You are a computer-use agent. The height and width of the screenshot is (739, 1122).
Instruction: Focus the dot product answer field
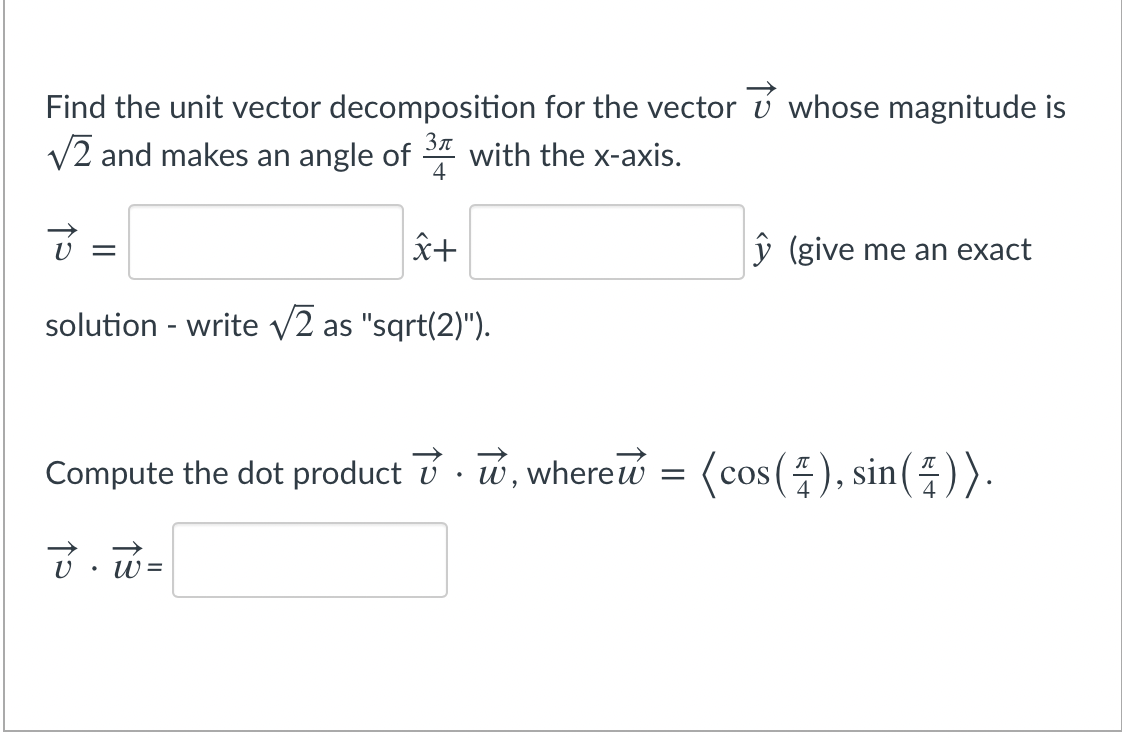(310, 560)
